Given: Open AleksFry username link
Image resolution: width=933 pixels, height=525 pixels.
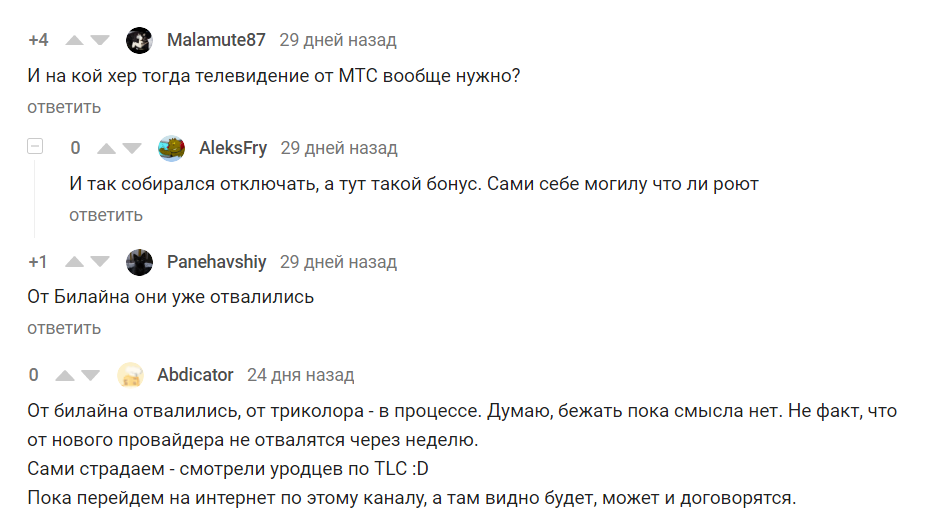Looking at the screenshot, I should (233, 149).
